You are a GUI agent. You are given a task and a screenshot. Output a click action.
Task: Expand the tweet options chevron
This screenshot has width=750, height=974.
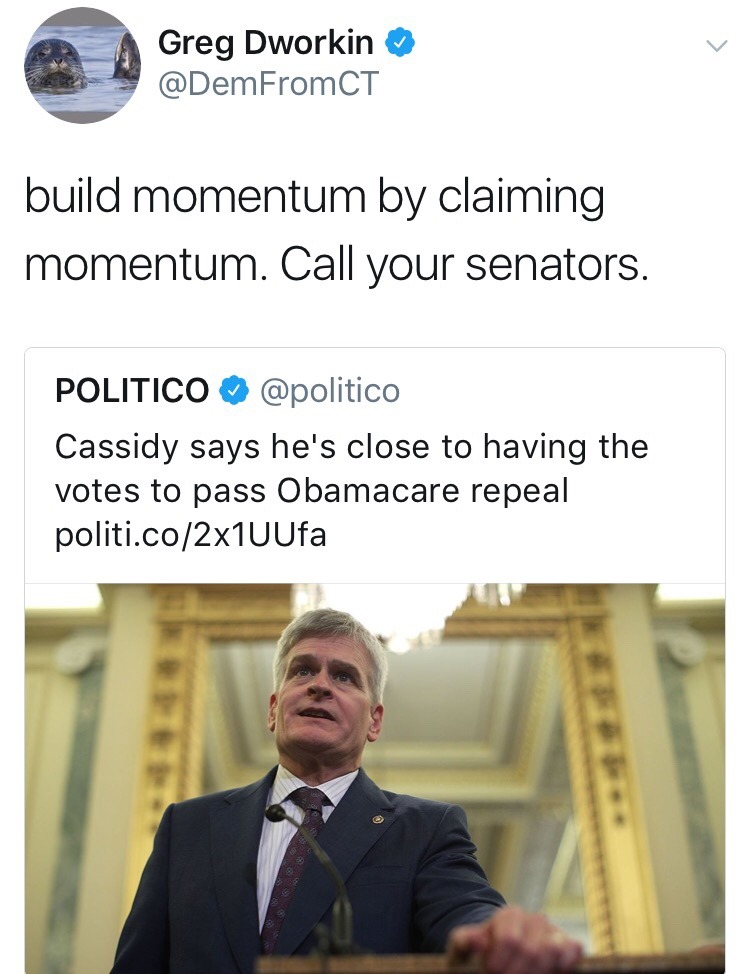(714, 45)
